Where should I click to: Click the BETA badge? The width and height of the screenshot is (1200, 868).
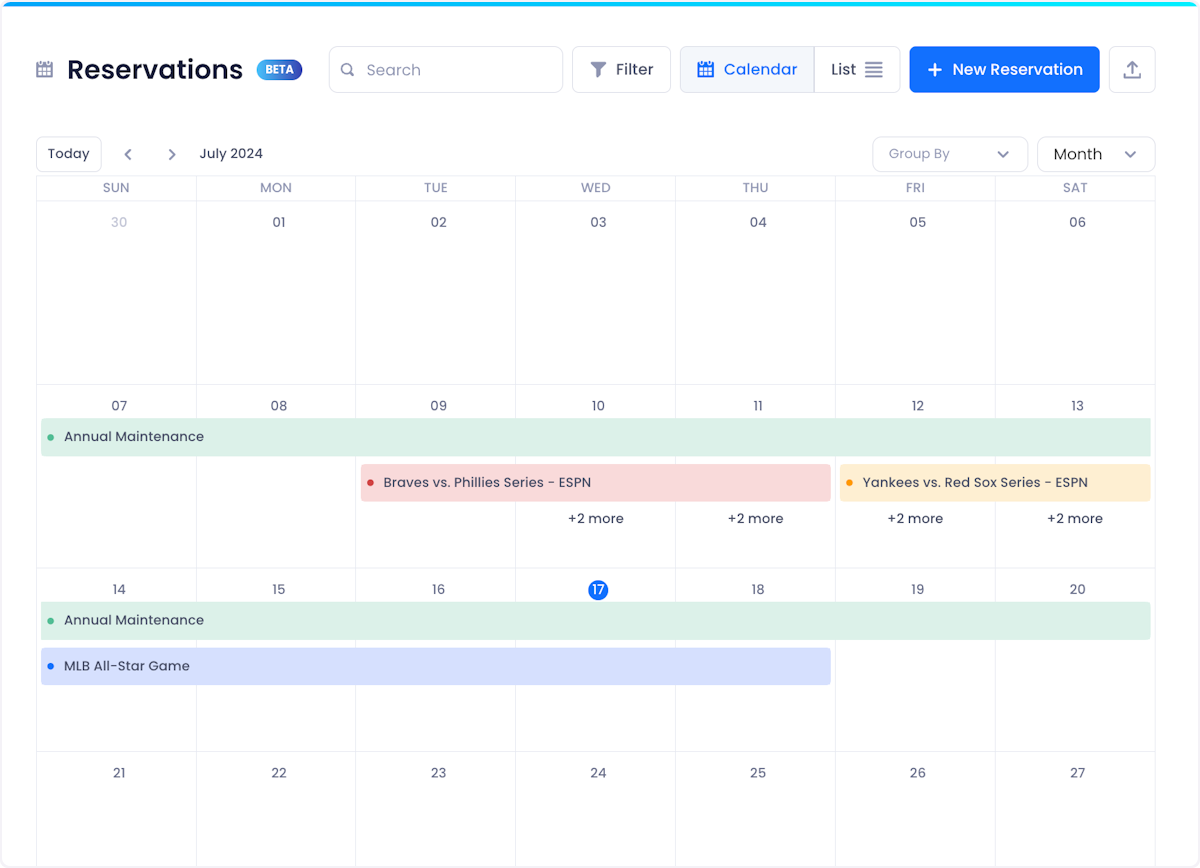click(x=279, y=70)
